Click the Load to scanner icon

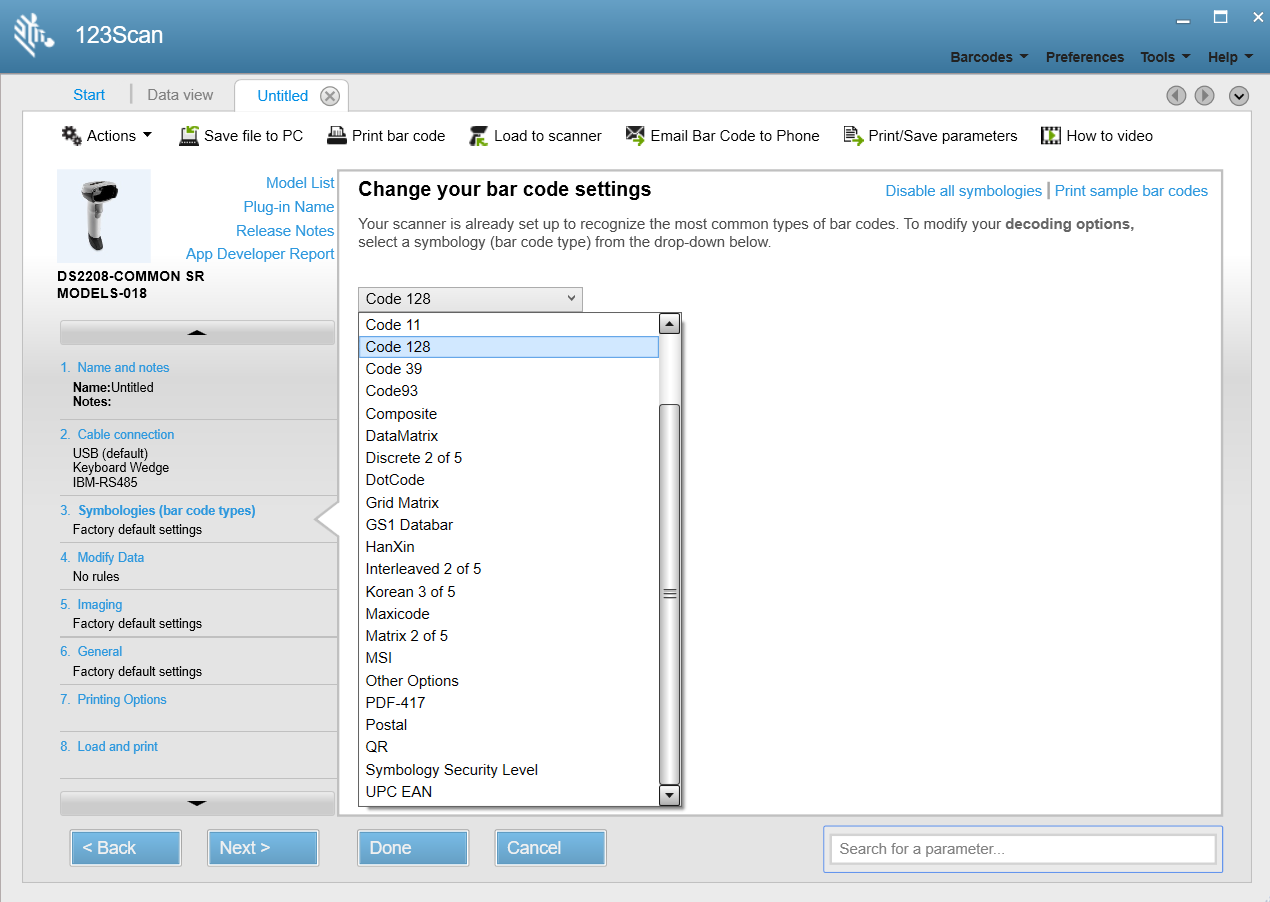click(479, 136)
